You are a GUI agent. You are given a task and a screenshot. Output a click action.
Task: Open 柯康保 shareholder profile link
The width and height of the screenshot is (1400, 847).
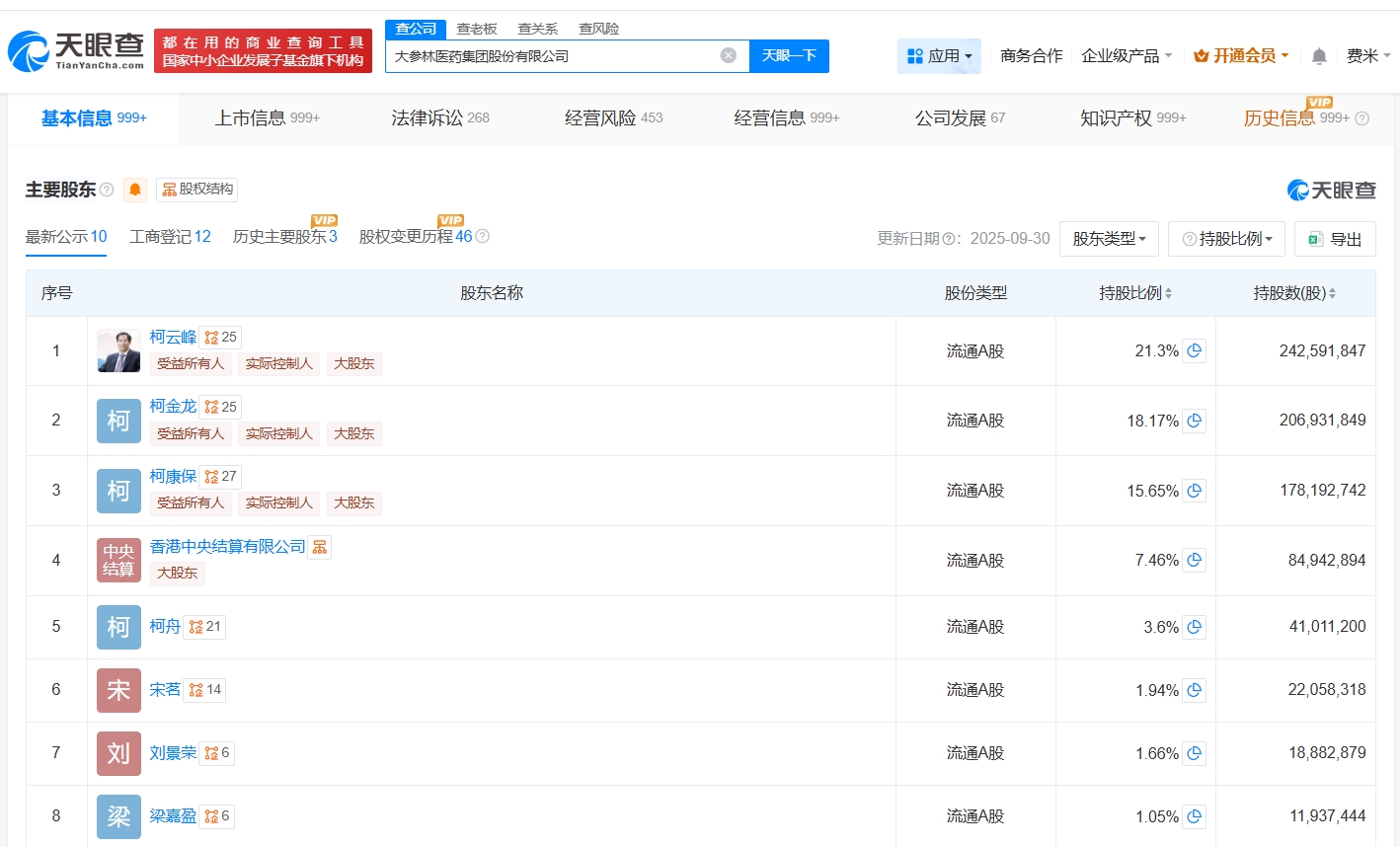[x=173, y=476]
